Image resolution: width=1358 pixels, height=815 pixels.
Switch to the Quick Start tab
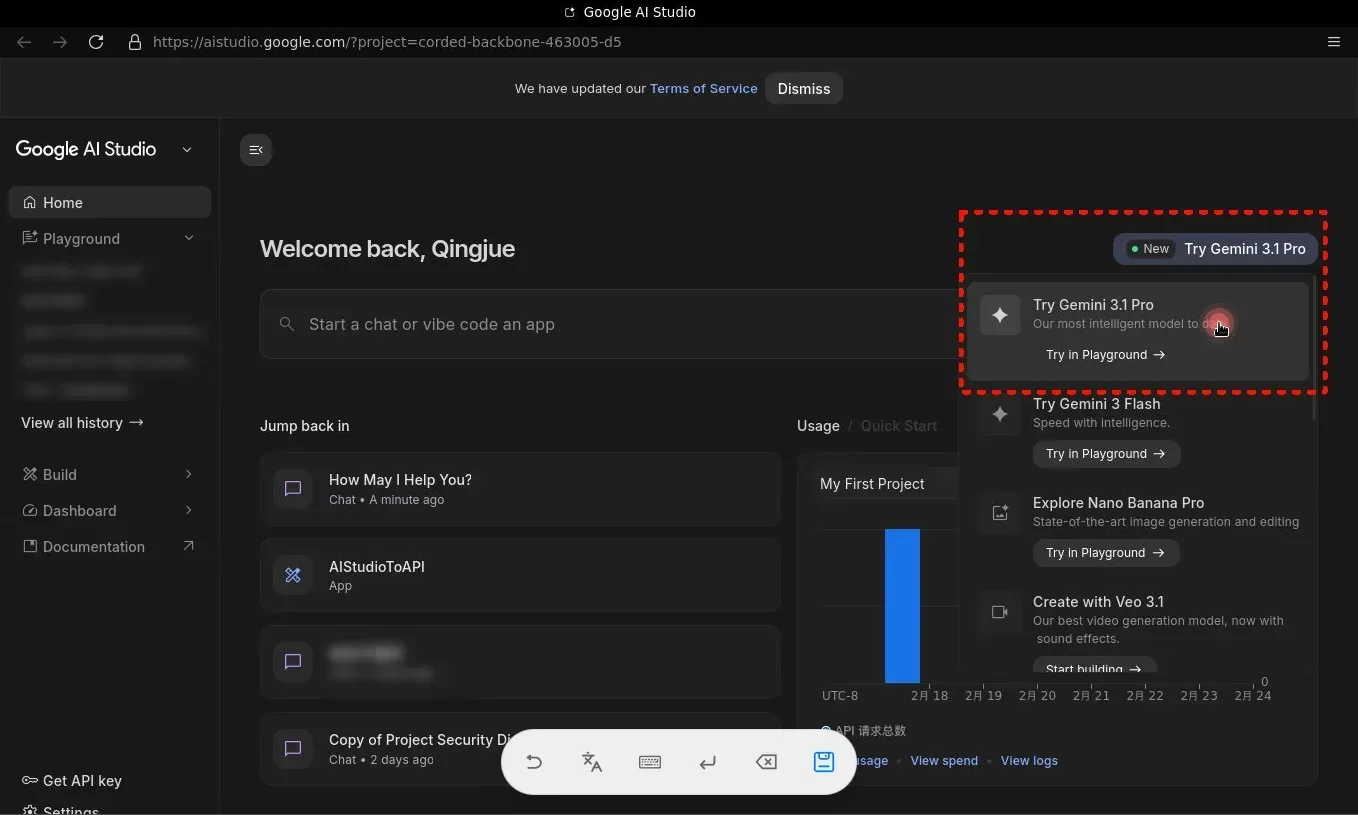point(898,426)
